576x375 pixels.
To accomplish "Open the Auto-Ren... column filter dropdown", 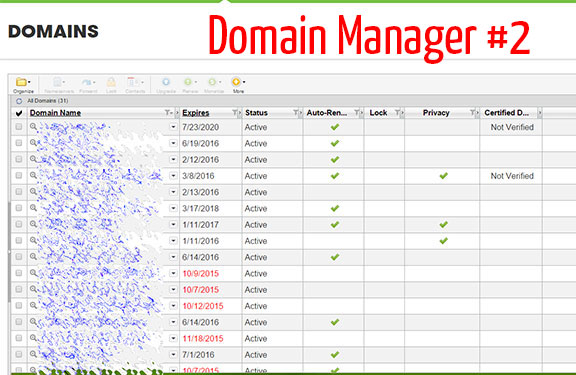I will [x=357, y=113].
